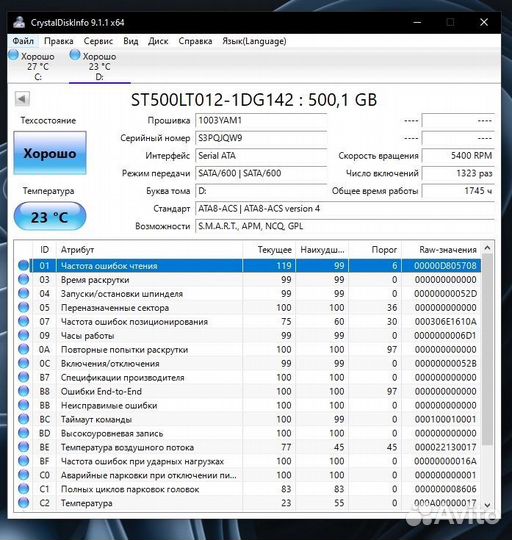Viewport: 512px width, 540px height.
Task: Click status orb of C2 Температура row
Action: [23, 503]
